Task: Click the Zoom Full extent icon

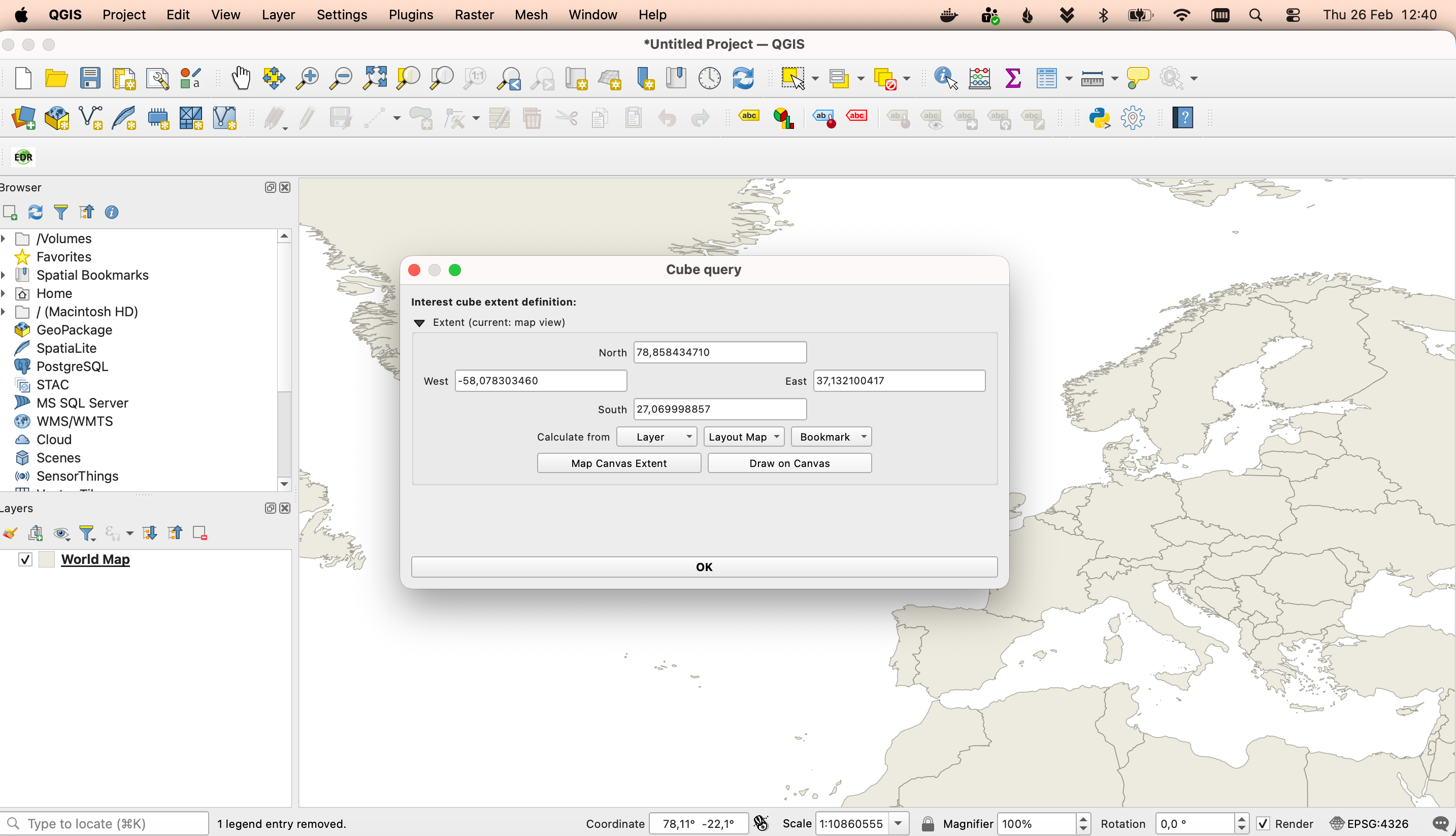Action: pos(375,78)
